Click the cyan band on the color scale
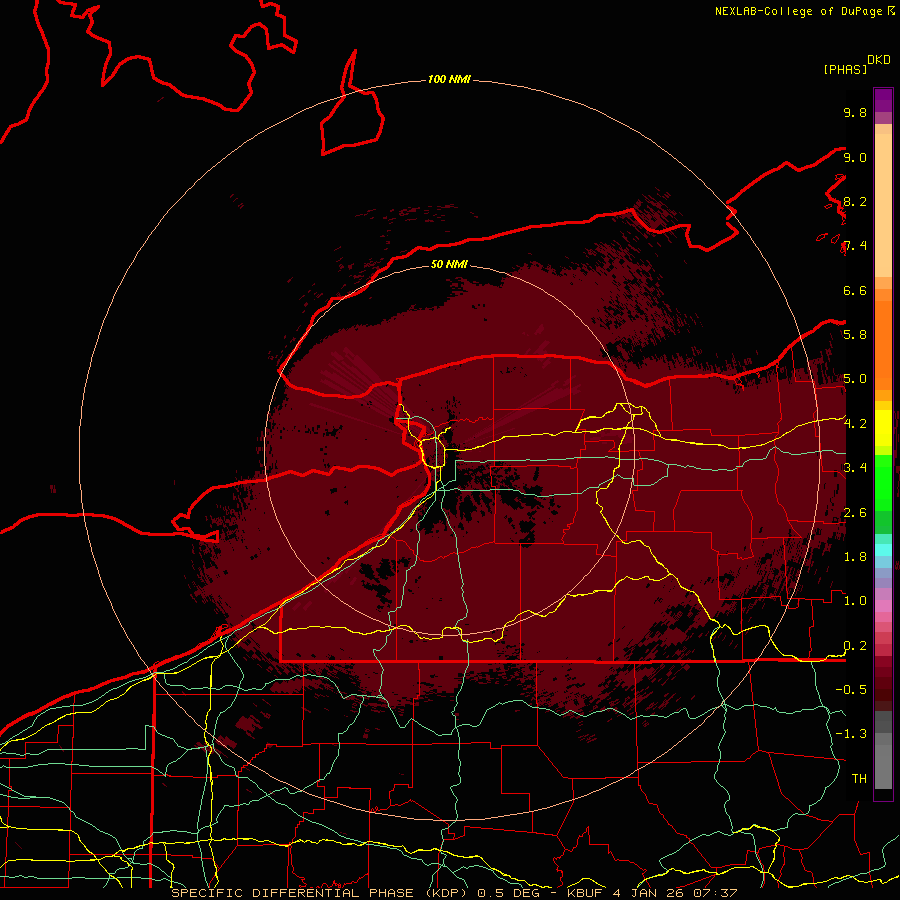The width and height of the screenshot is (900, 900). [x=883, y=549]
